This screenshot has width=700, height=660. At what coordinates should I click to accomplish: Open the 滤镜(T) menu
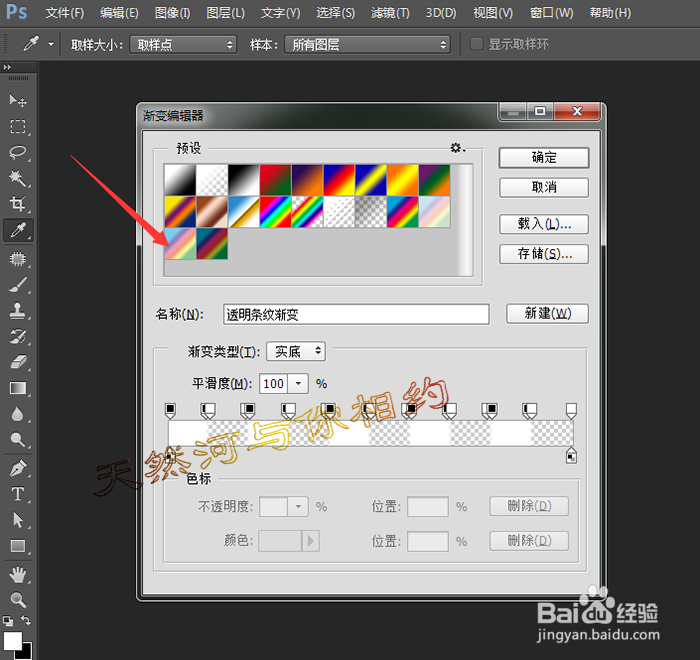(390, 13)
